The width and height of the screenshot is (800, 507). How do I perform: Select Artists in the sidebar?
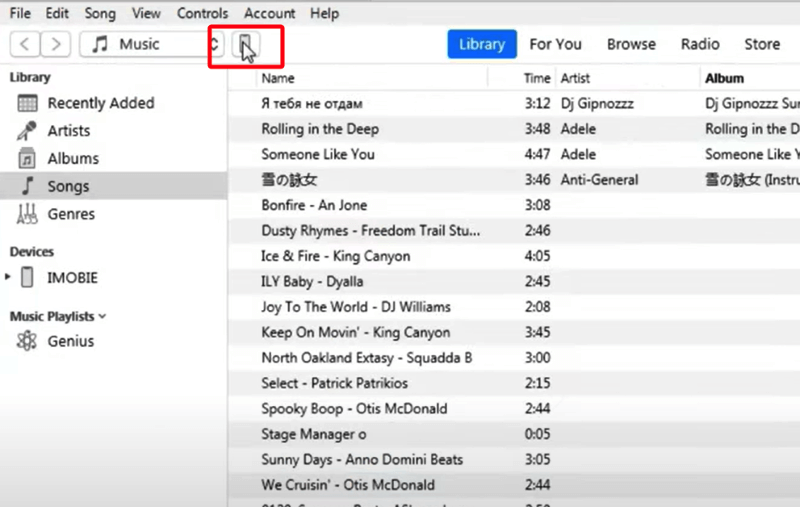click(x=68, y=131)
